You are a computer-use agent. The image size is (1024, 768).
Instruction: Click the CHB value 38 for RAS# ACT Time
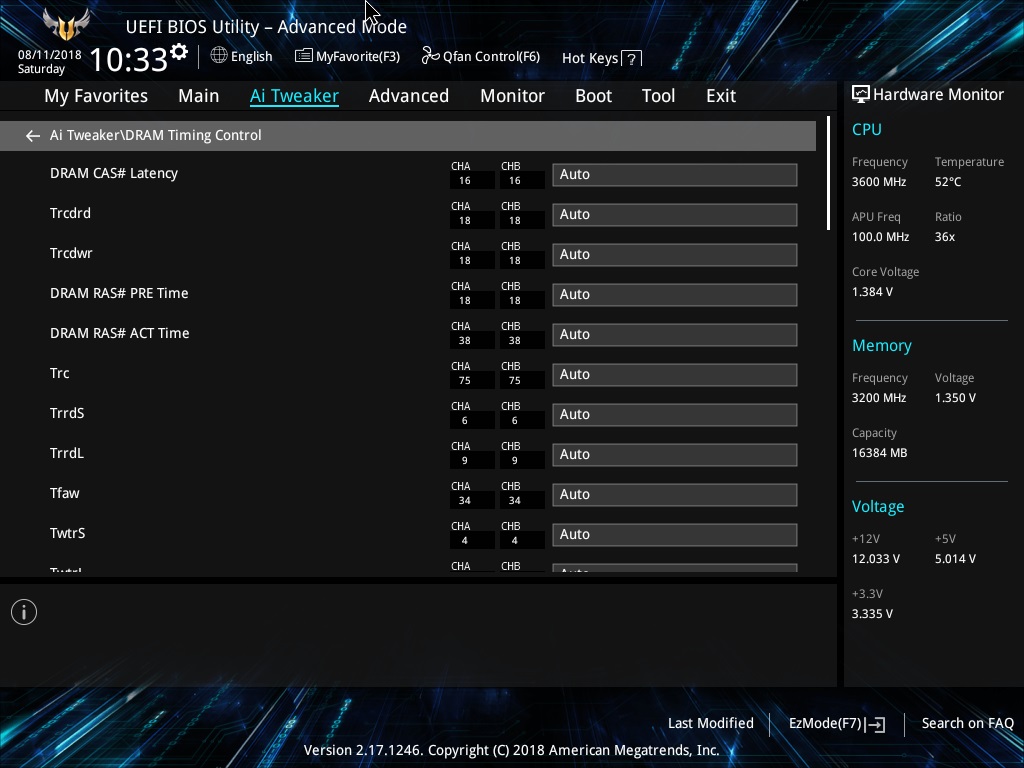click(515, 341)
